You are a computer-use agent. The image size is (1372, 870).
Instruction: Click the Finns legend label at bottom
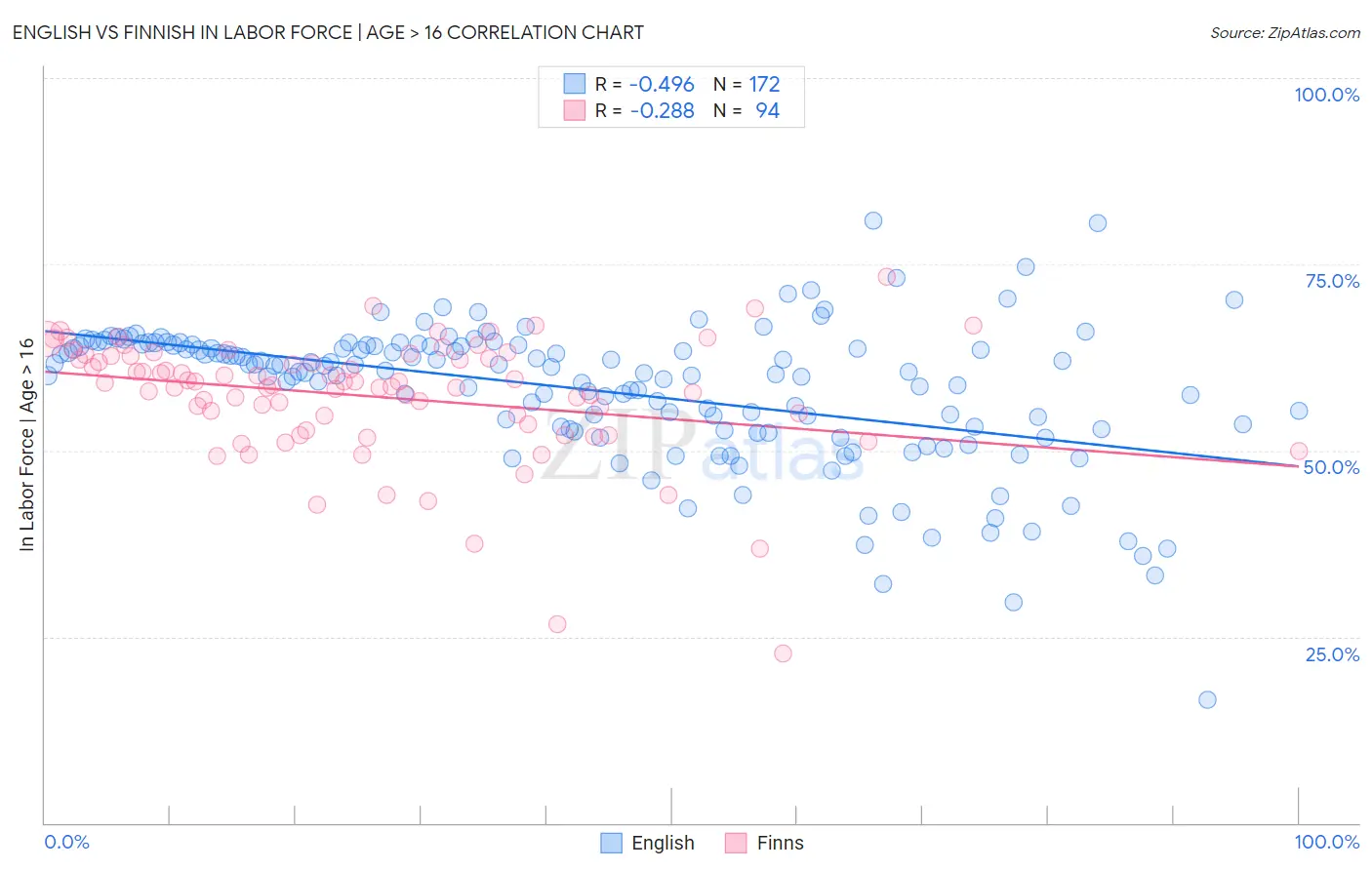[780, 843]
